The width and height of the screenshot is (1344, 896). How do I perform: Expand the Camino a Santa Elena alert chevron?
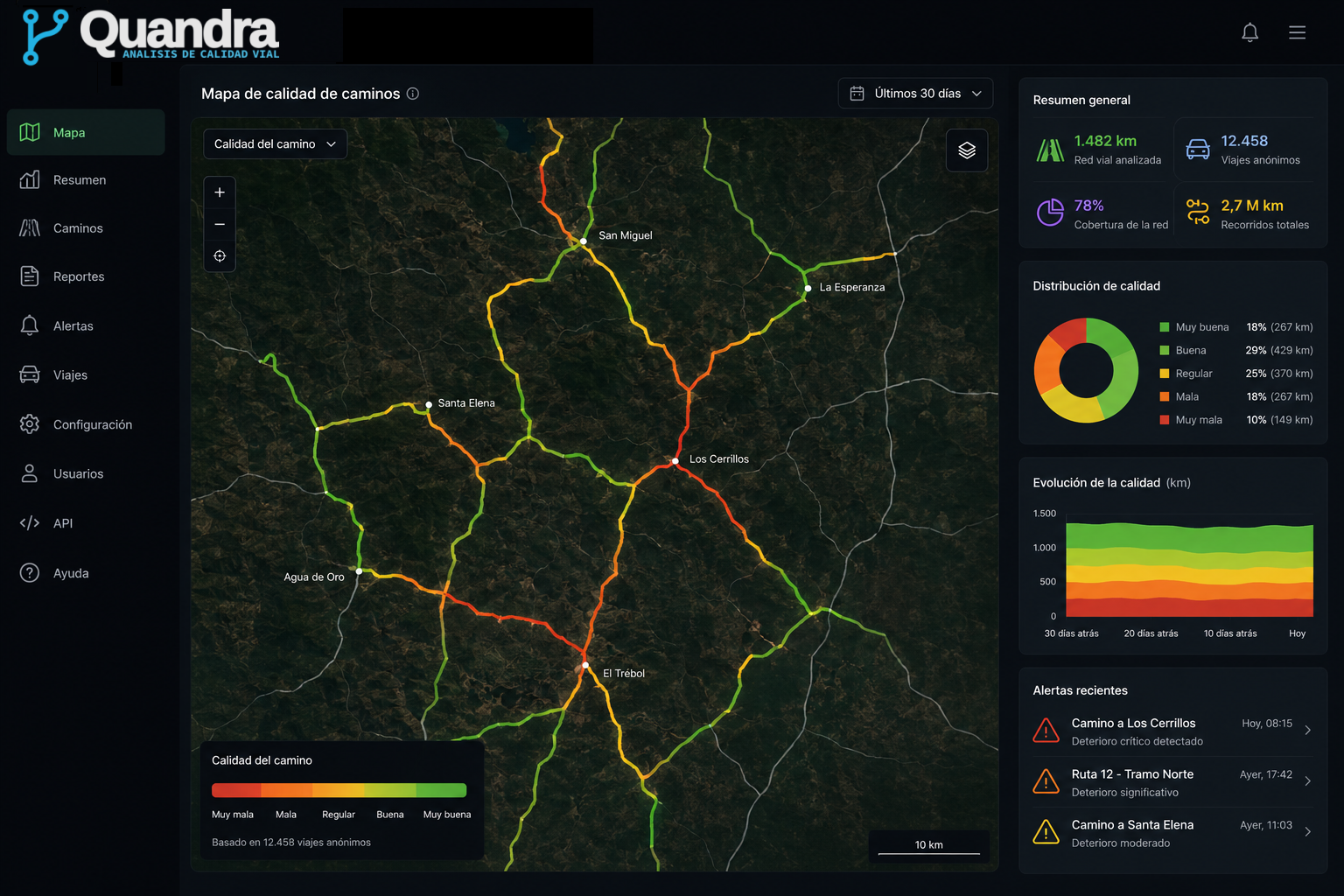tap(1308, 831)
